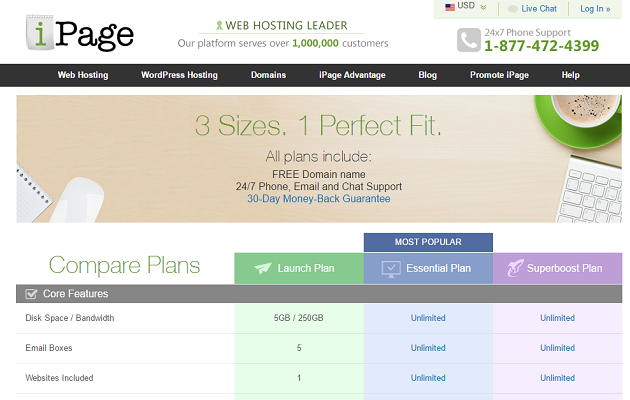Open the Promote iPage menu
The width and height of the screenshot is (630, 400).
[499, 75]
